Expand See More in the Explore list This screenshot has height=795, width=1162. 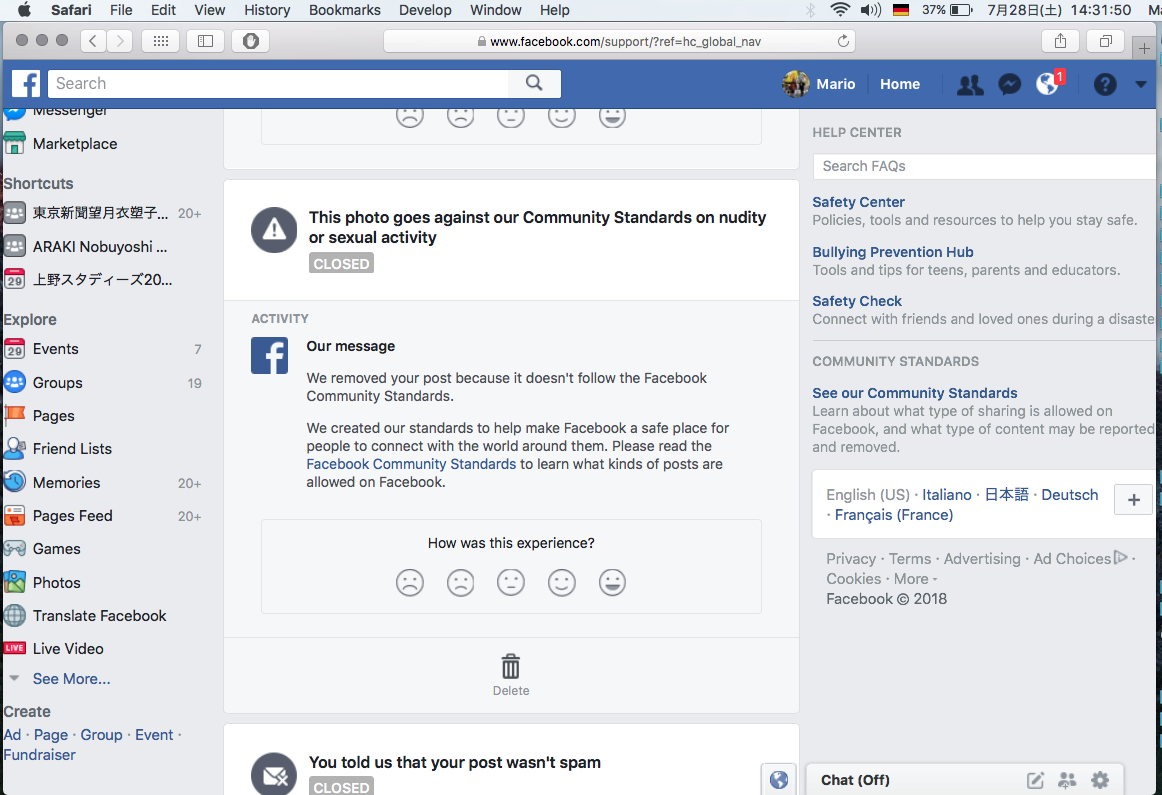tap(71, 679)
